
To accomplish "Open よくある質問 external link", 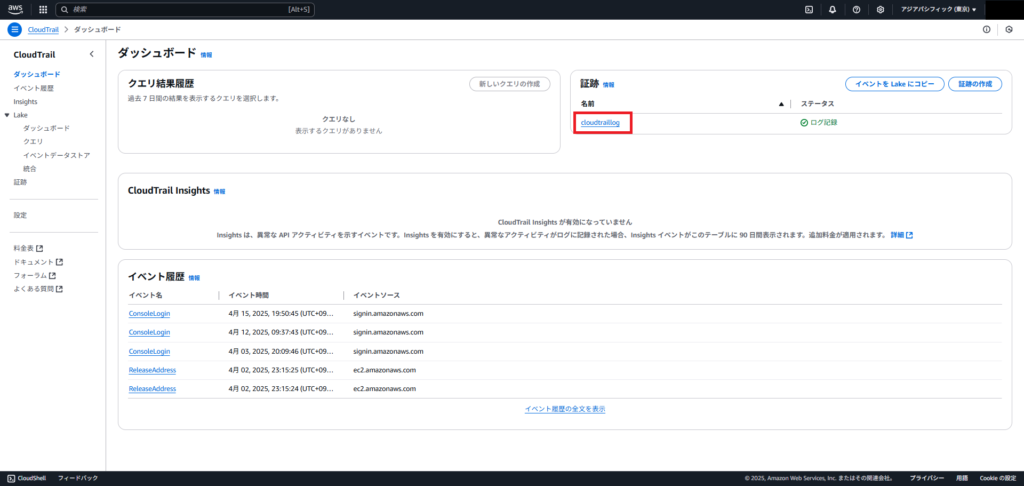I will tap(38, 289).
